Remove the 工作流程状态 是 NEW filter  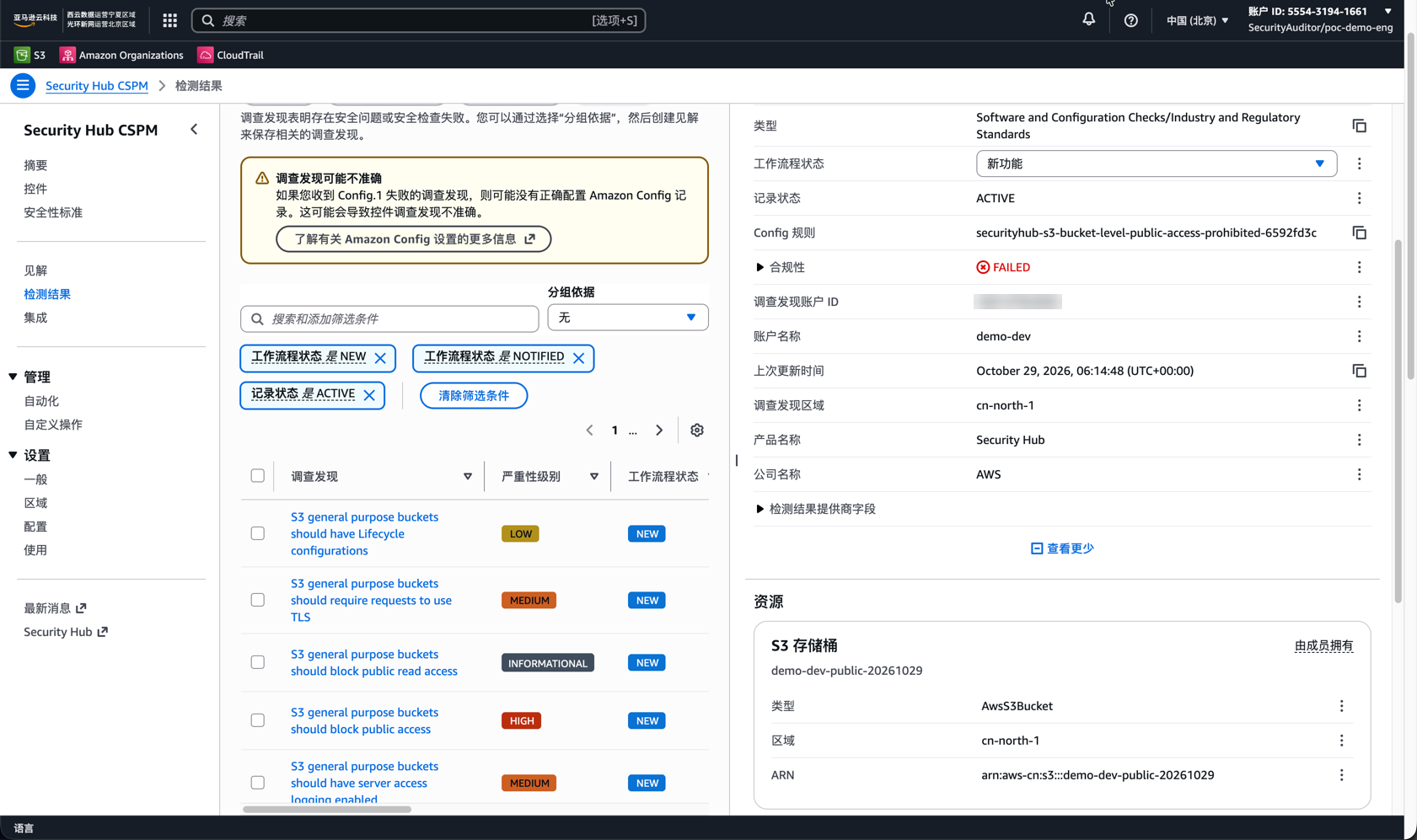coord(380,358)
